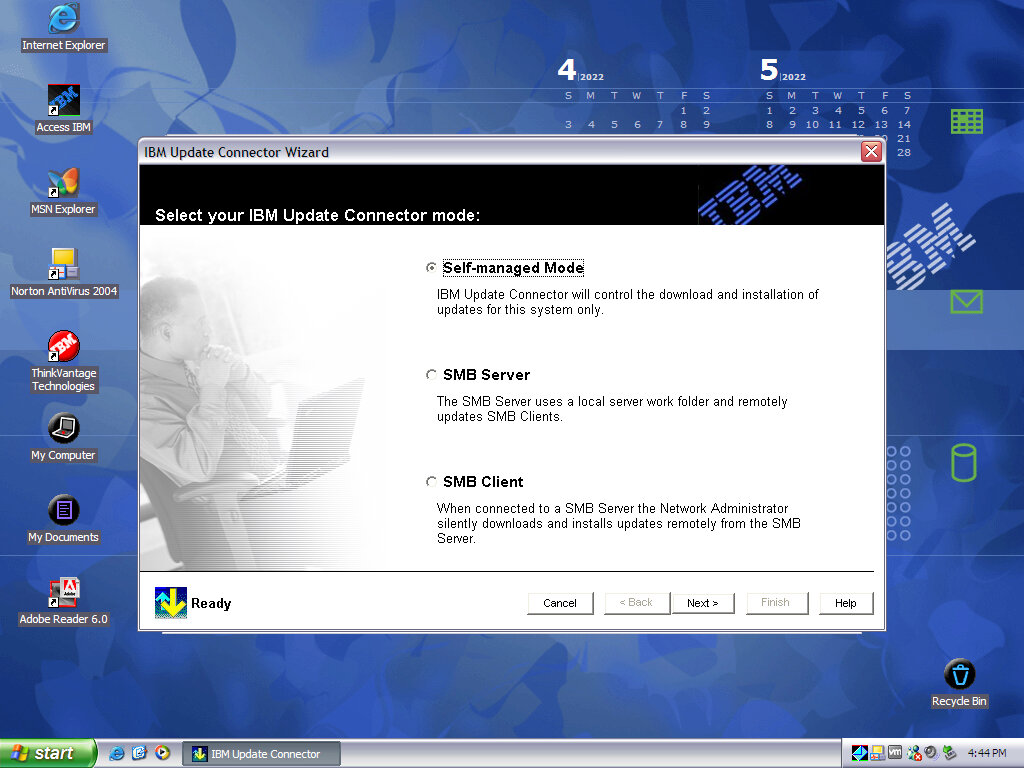This screenshot has height=768, width=1024.
Task: Click the taskbar clock showing 4:44 PM
Action: [987, 754]
